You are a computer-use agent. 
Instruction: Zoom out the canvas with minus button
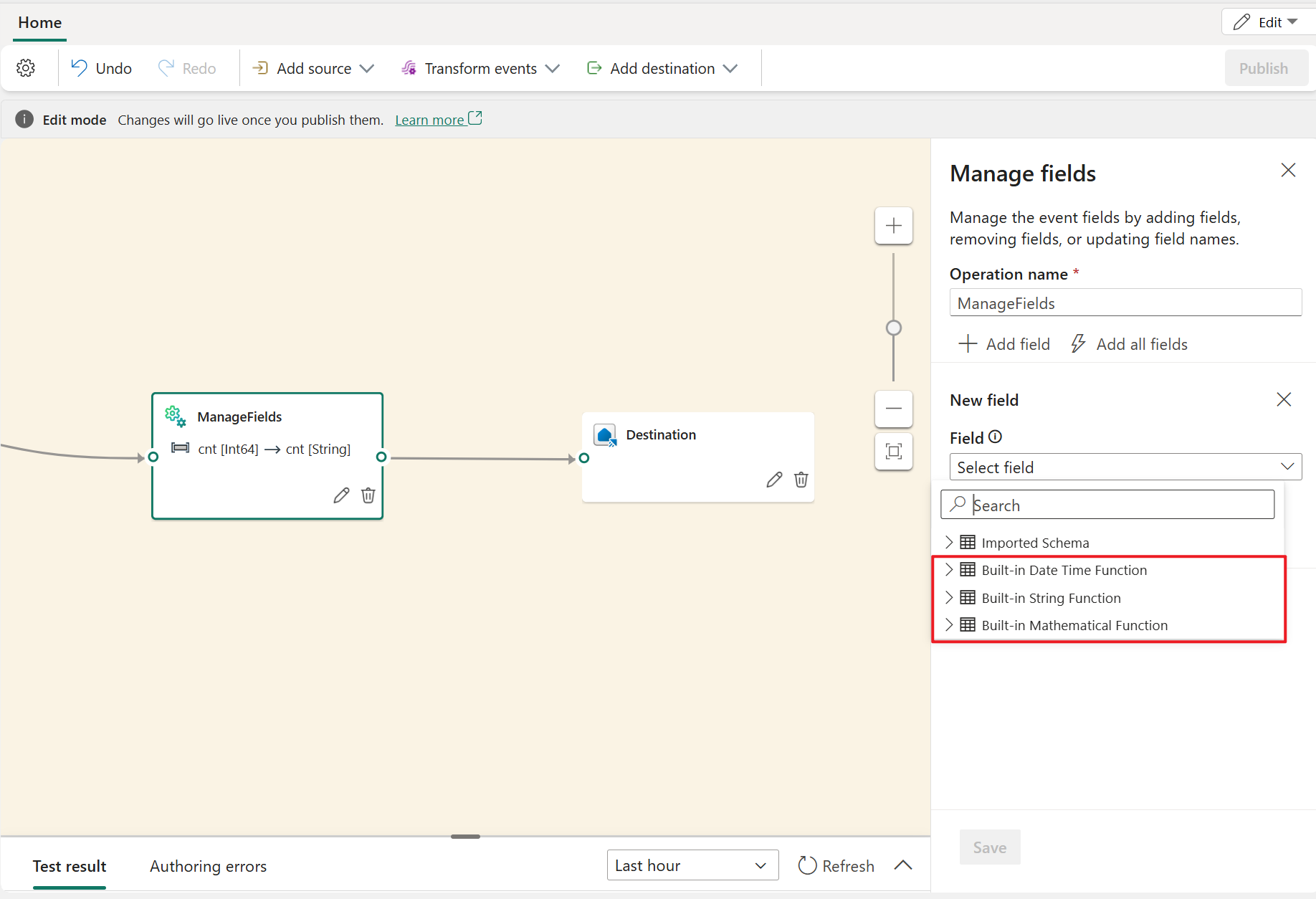893,409
